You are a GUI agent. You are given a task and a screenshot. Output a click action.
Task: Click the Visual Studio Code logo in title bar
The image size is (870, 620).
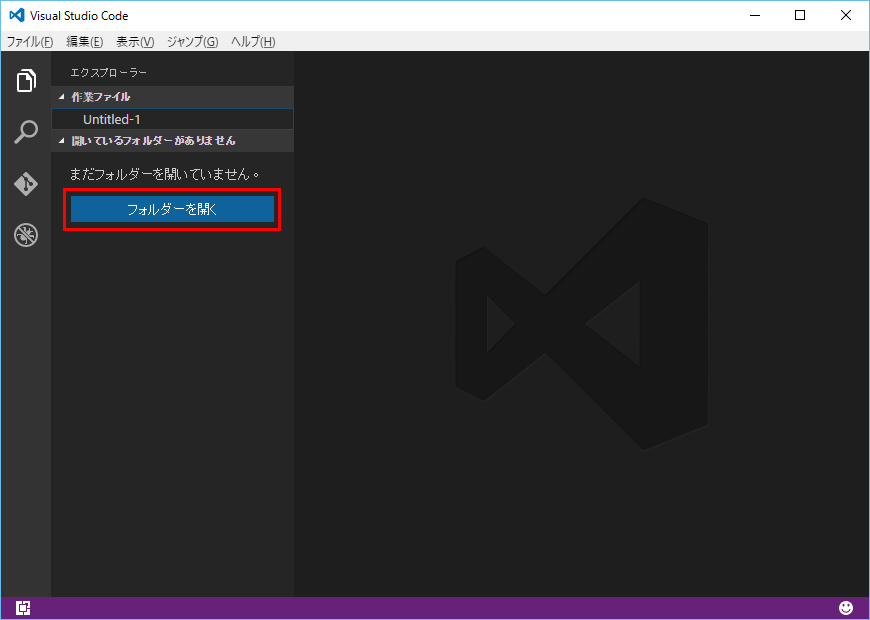(x=16, y=16)
